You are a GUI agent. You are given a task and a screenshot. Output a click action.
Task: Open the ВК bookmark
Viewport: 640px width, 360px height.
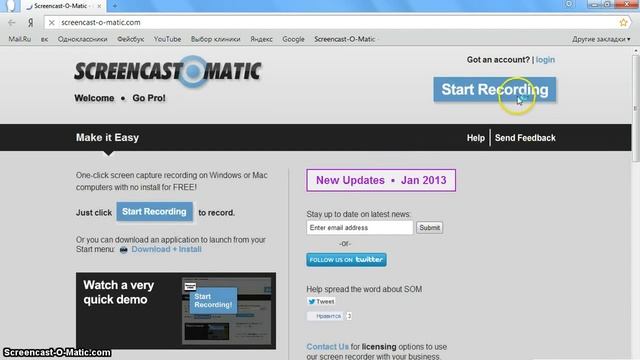[44, 39]
